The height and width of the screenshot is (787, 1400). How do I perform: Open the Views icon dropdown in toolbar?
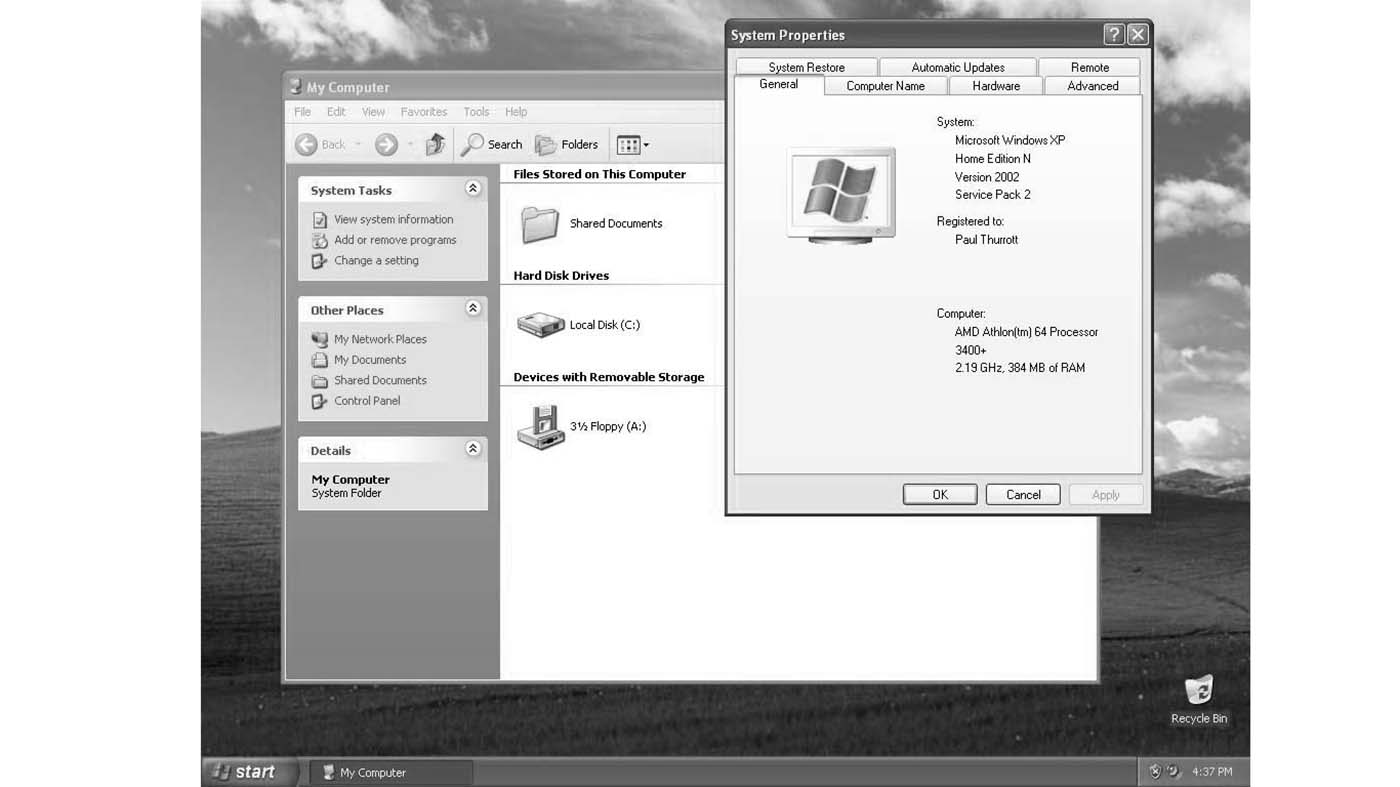(x=633, y=145)
